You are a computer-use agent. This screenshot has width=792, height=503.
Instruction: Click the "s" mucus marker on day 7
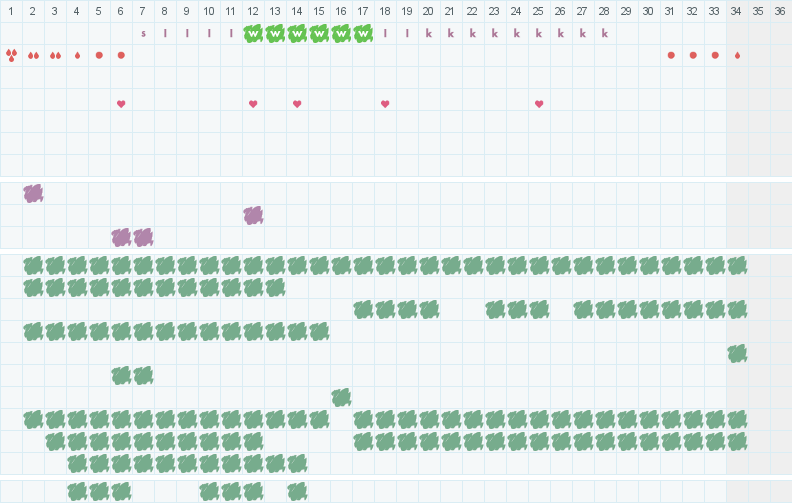click(x=143, y=33)
